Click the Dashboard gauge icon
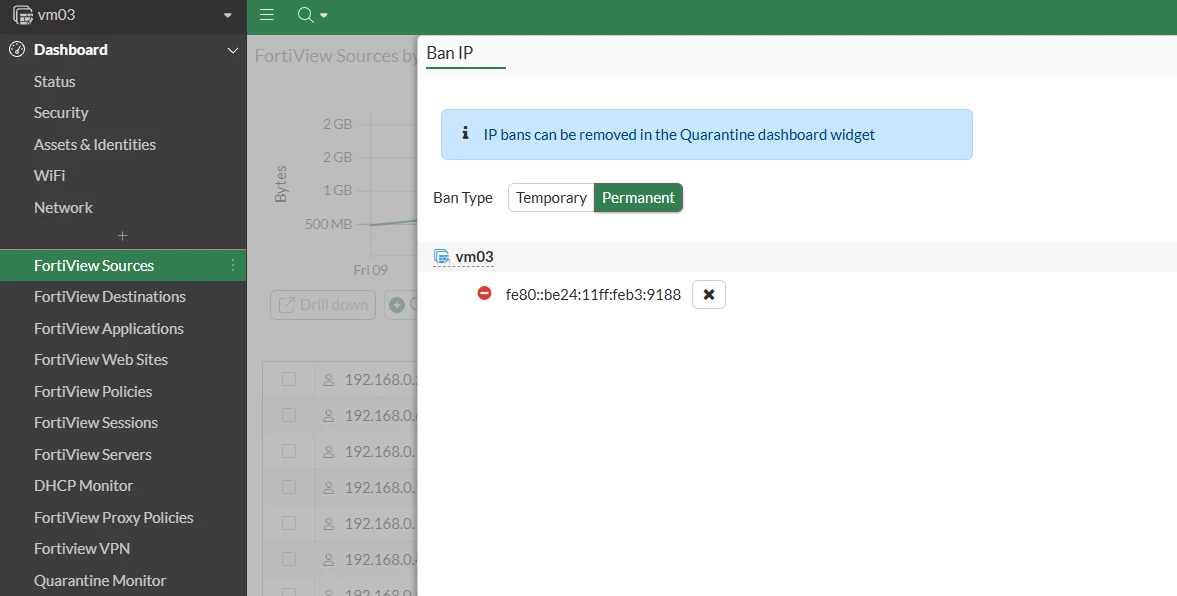The width and height of the screenshot is (1177, 596). point(17,50)
